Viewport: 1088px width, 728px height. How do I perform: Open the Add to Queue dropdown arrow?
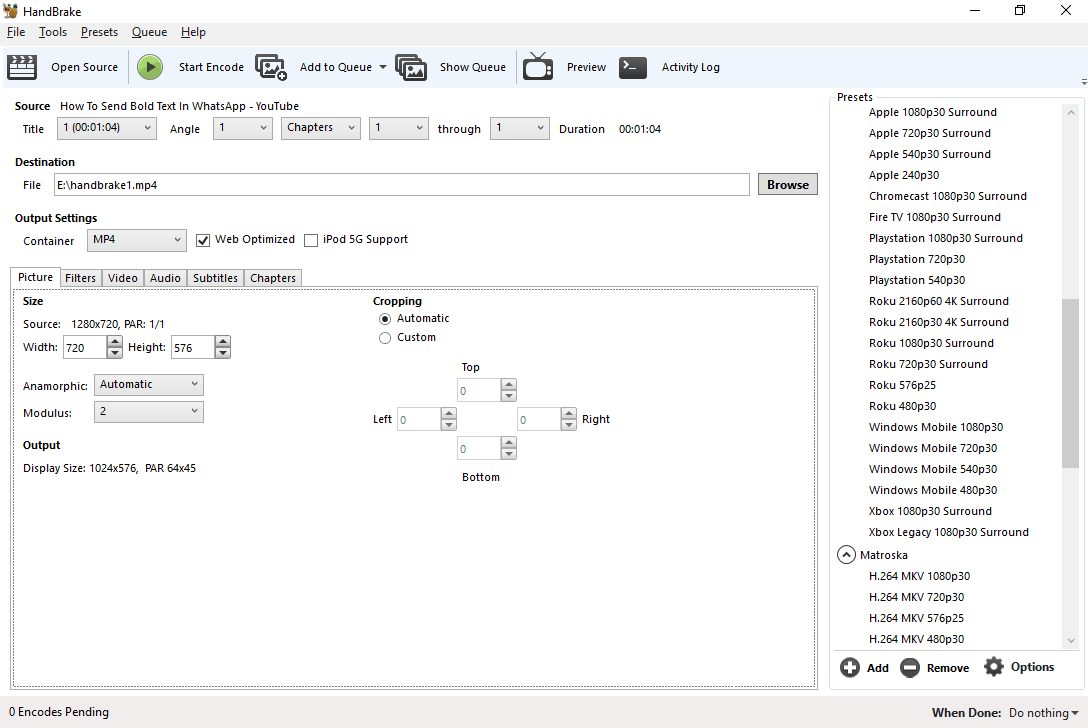(x=382, y=67)
